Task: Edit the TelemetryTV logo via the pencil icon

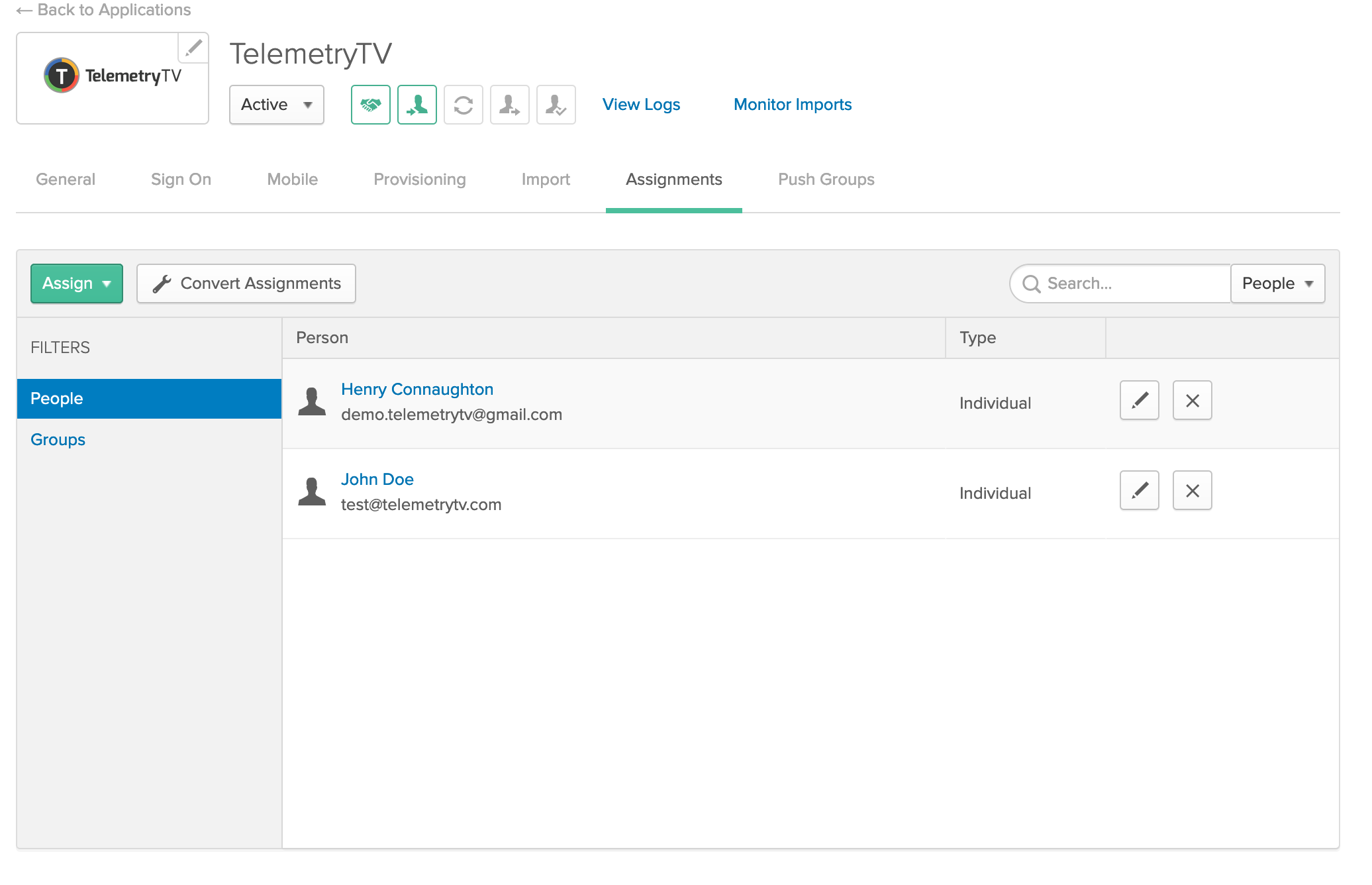Action: tap(193, 48)
